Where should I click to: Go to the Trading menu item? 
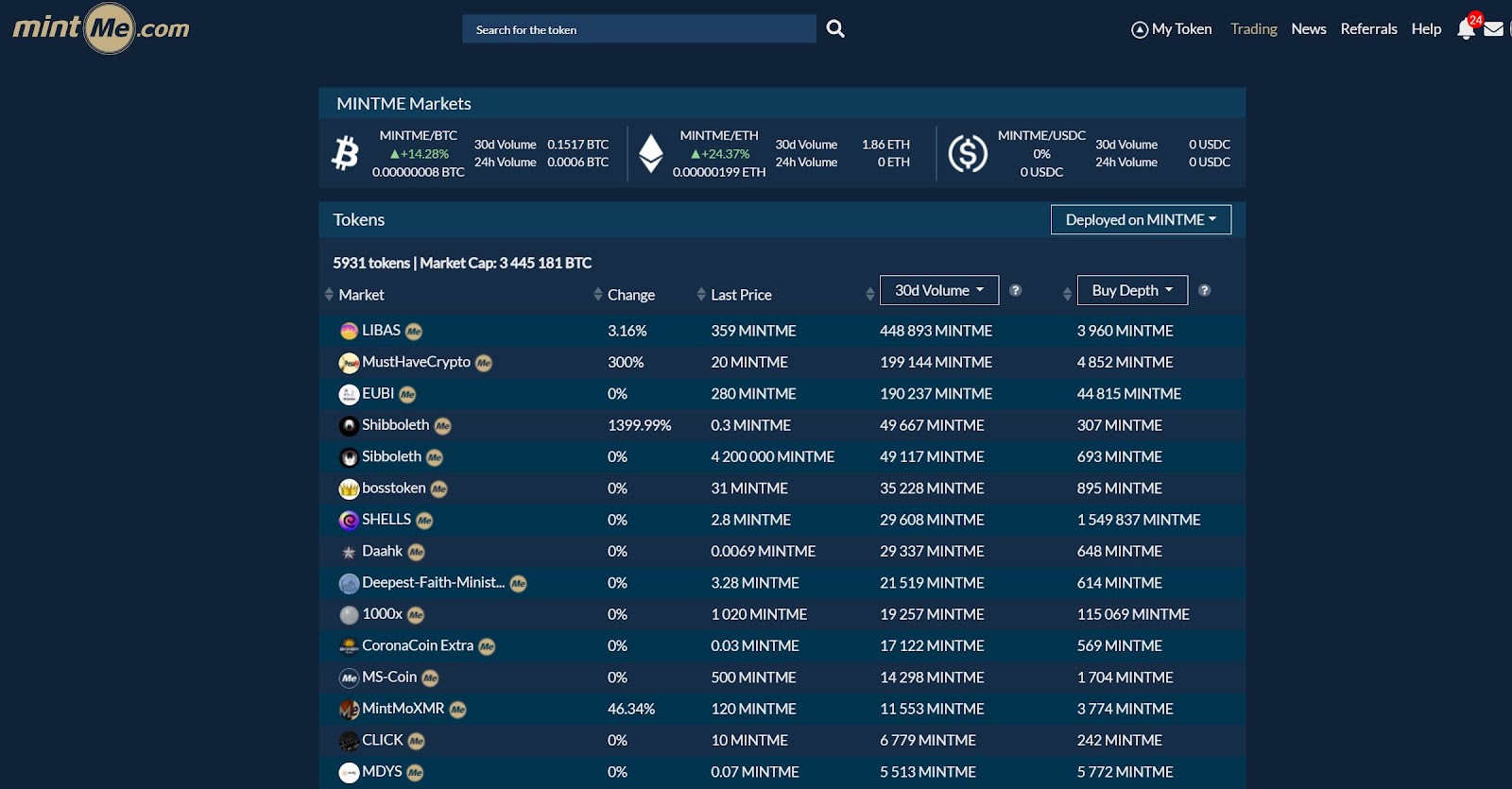(x=1253, y=29)
